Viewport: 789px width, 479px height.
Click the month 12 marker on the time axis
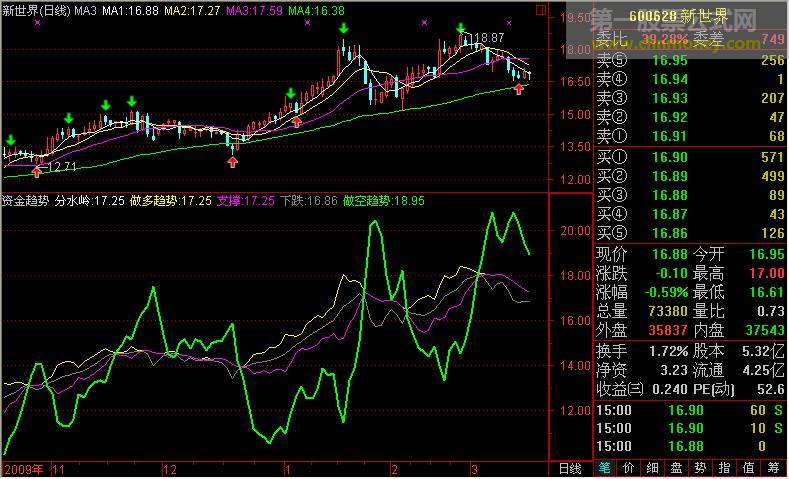click(x=170, y=470)
